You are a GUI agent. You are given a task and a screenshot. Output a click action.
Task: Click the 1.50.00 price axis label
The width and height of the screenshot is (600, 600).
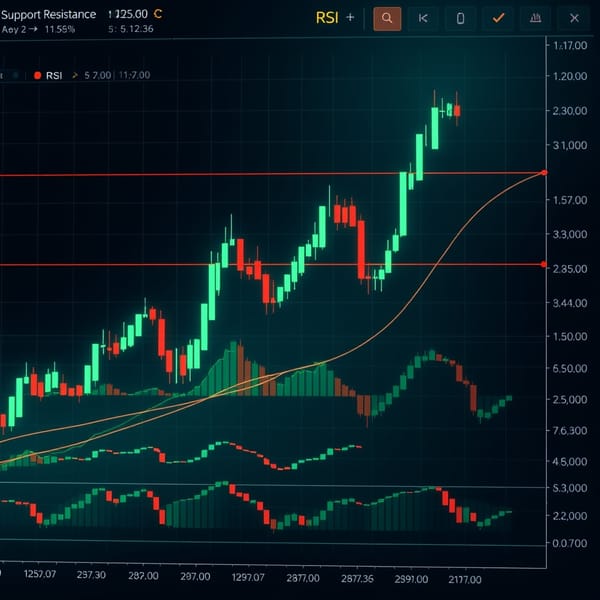coord(570,337)
